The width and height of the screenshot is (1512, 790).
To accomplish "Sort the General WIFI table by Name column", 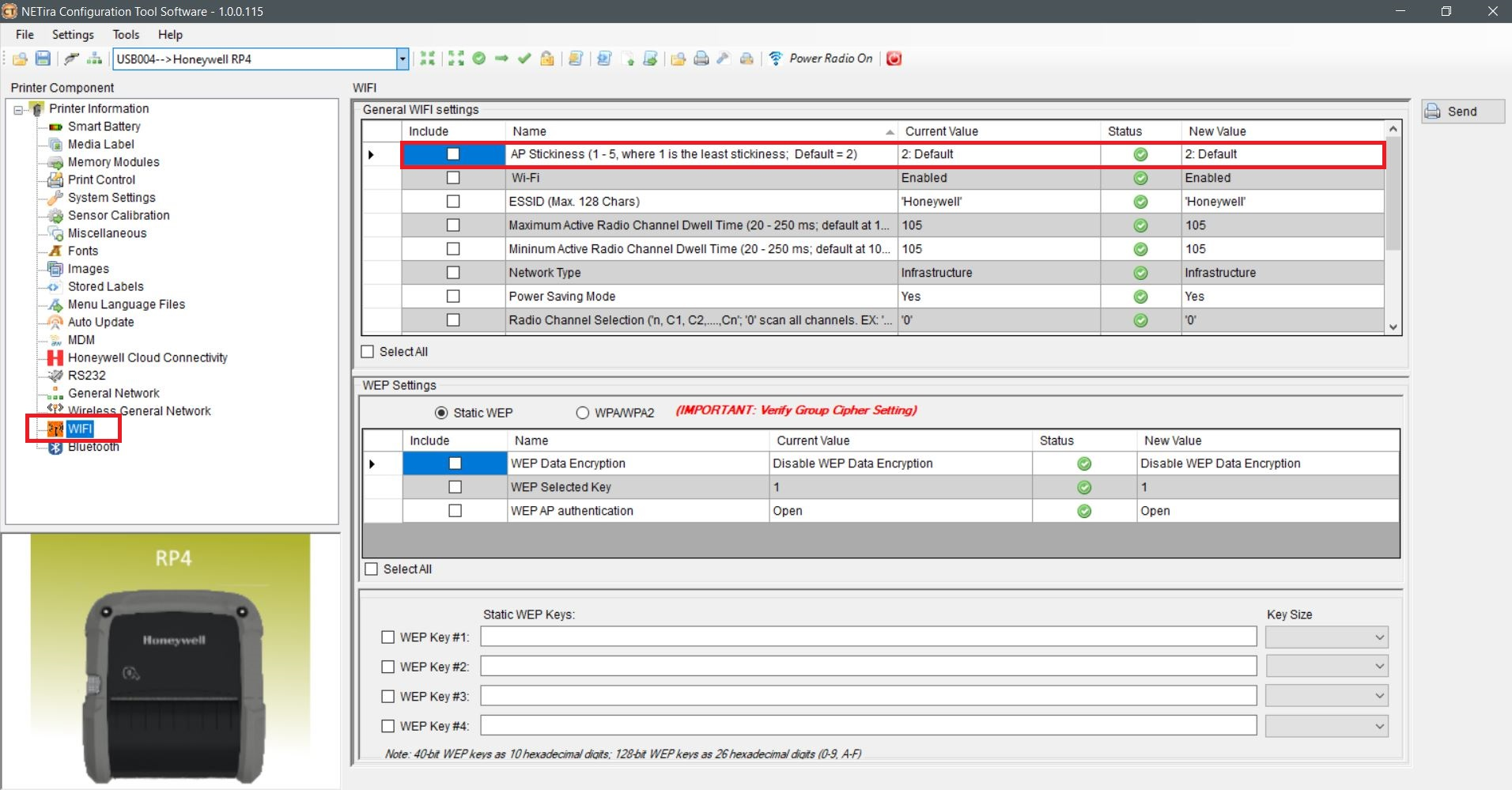I will [x=701, y=131].
